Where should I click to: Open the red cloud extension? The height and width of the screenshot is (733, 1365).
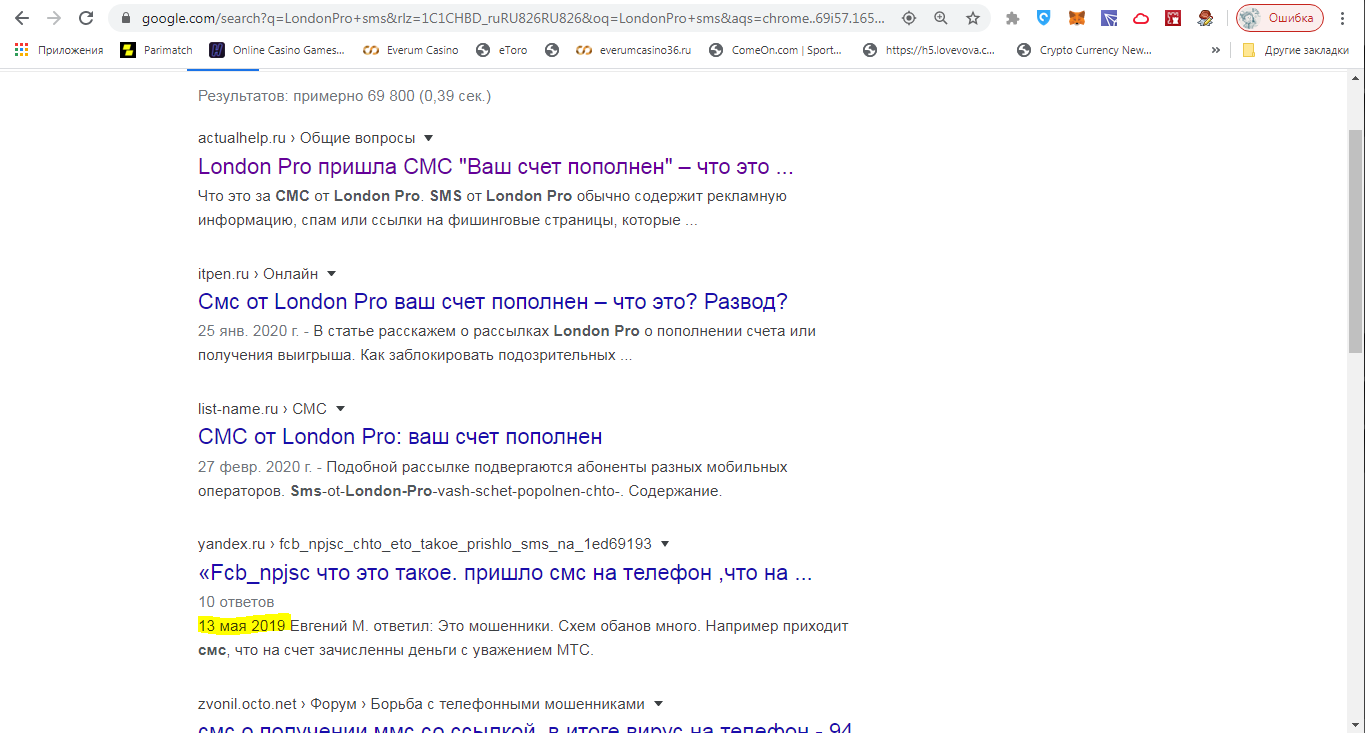coord(1141,18)
